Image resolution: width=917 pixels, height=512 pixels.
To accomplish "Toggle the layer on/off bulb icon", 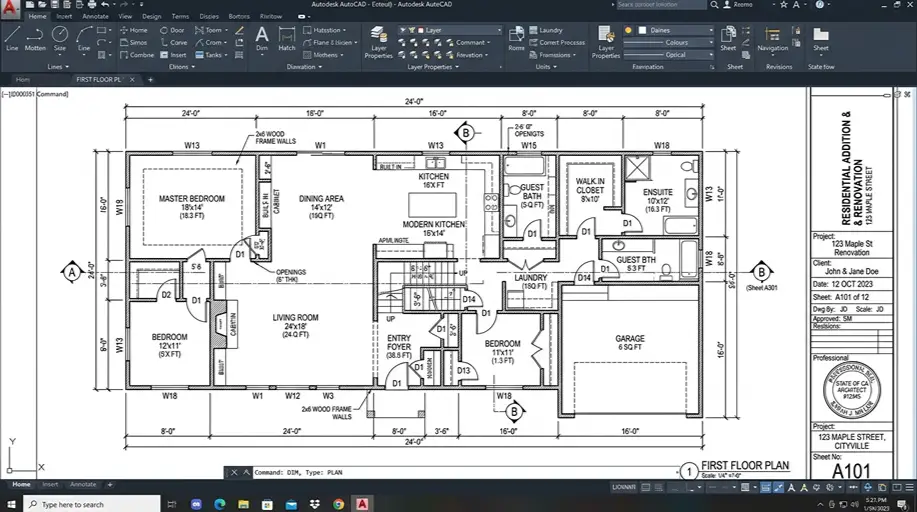I will coord(628,30).
